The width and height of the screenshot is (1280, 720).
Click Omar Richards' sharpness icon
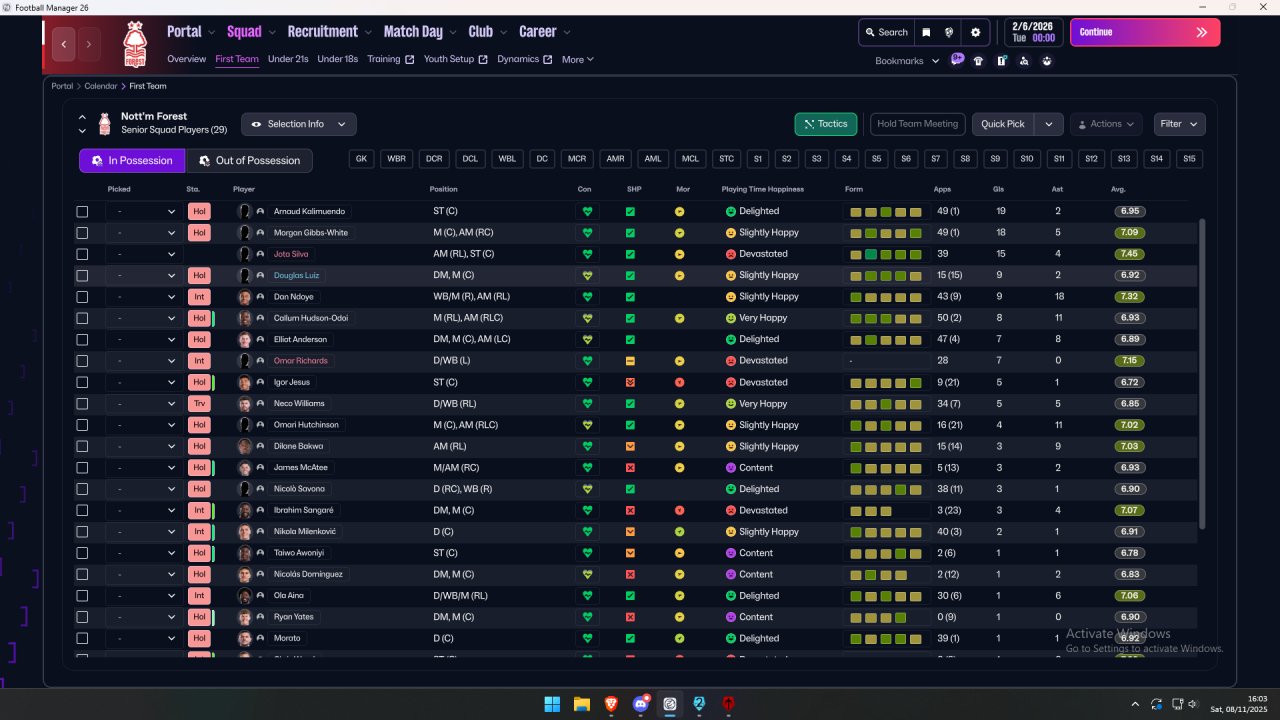coord(630,361)
